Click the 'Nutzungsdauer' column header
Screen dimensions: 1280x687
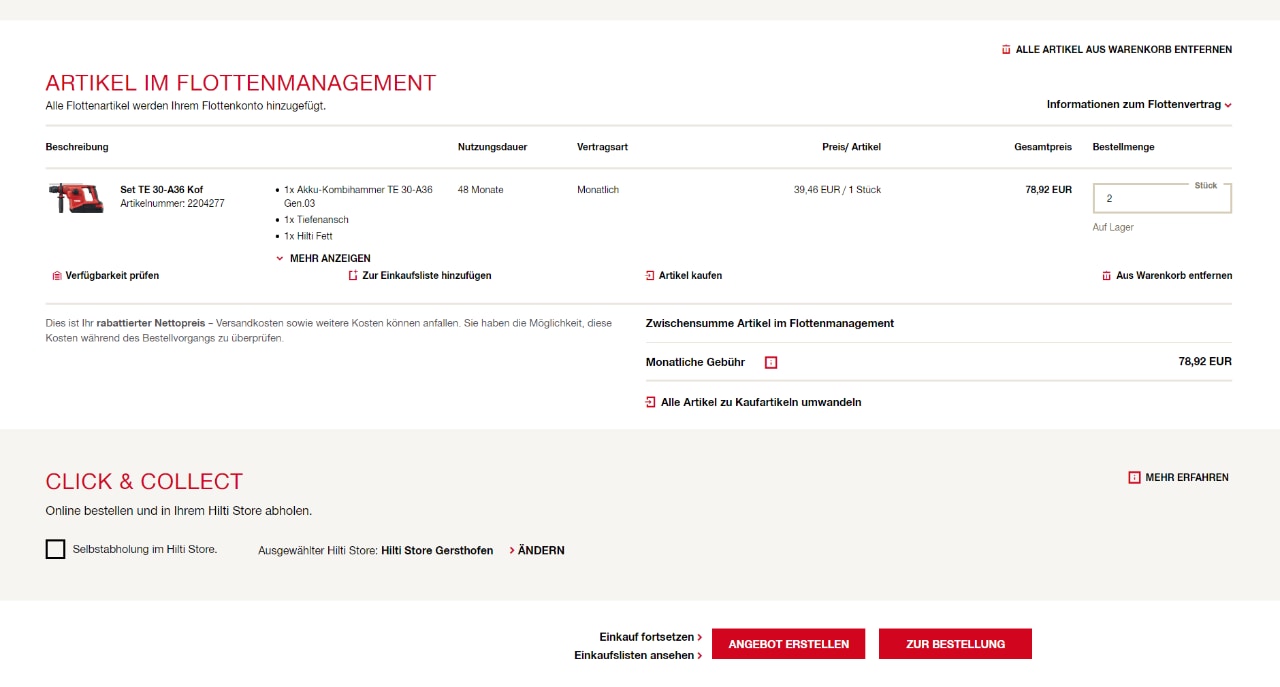pyautogui.click(x=492, y=147)
